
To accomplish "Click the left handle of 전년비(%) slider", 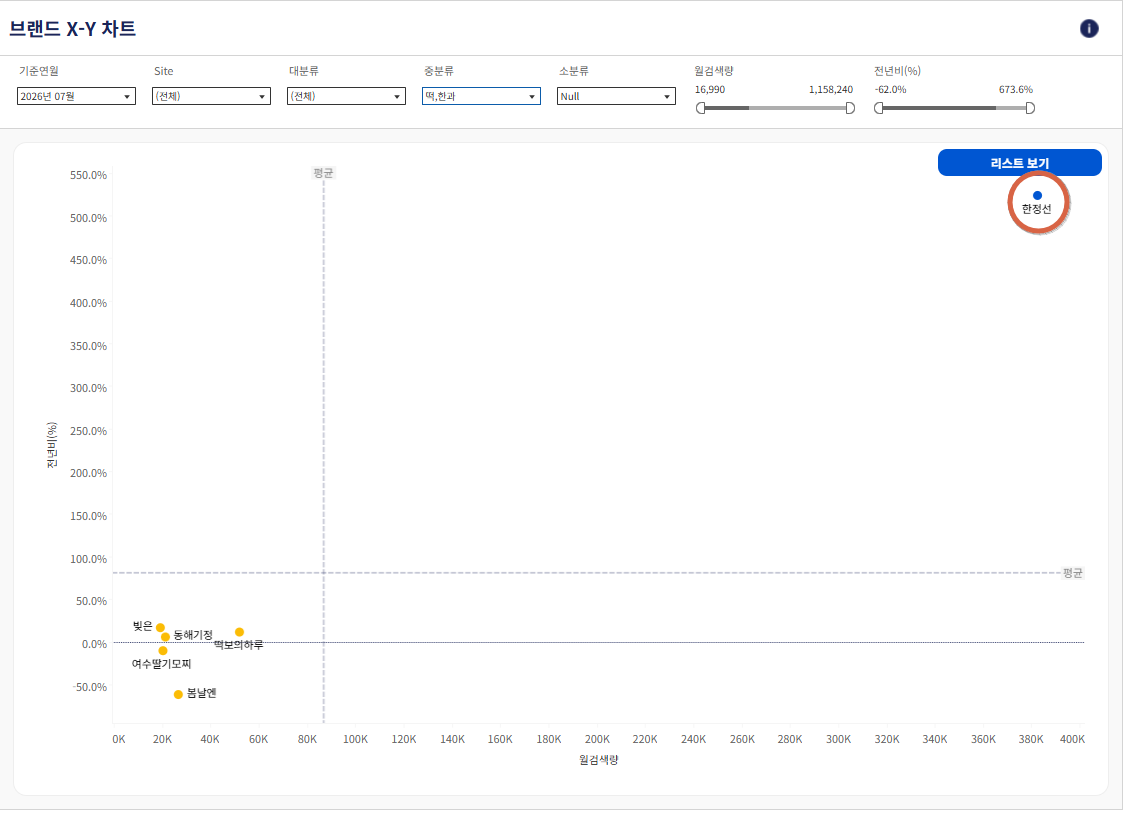I will [x=878, y=108].
